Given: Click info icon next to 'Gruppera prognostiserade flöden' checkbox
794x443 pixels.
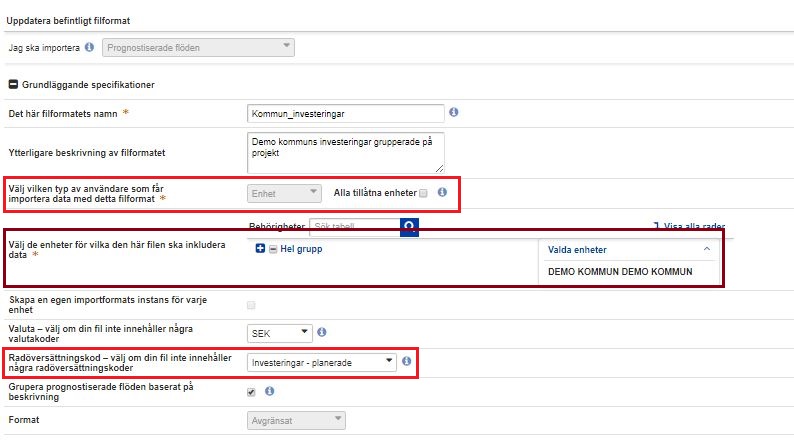Looking at the screenshot, I should (270, 392).
